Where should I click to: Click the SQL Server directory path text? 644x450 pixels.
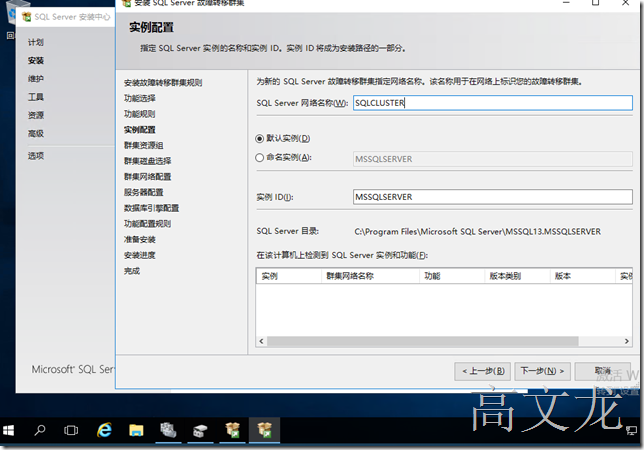477,232
